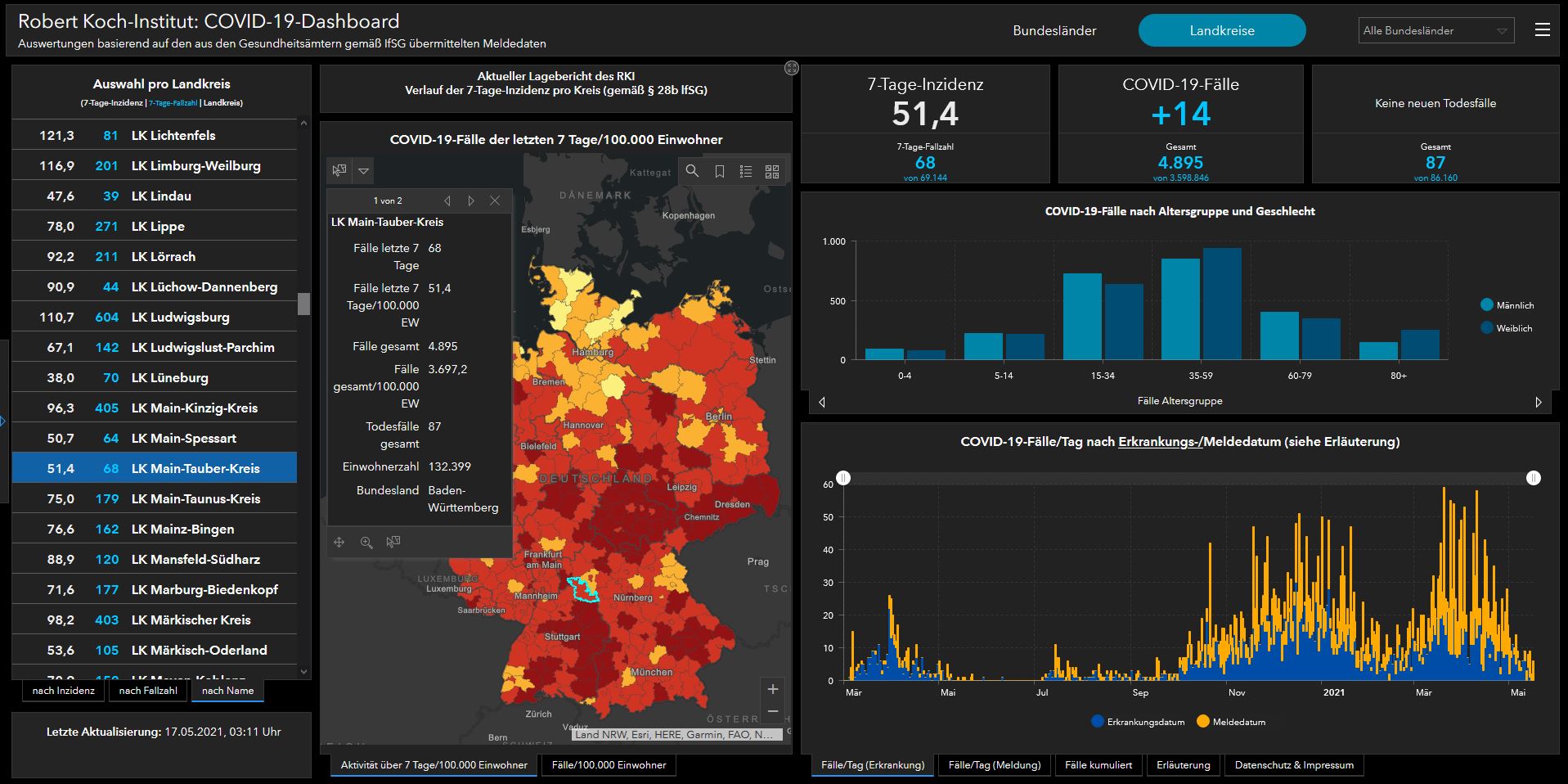Image resolution: width=1568 pixels, height=784 pixels.
Task: Open the hamburger menu at top right
Action: 1543,30
